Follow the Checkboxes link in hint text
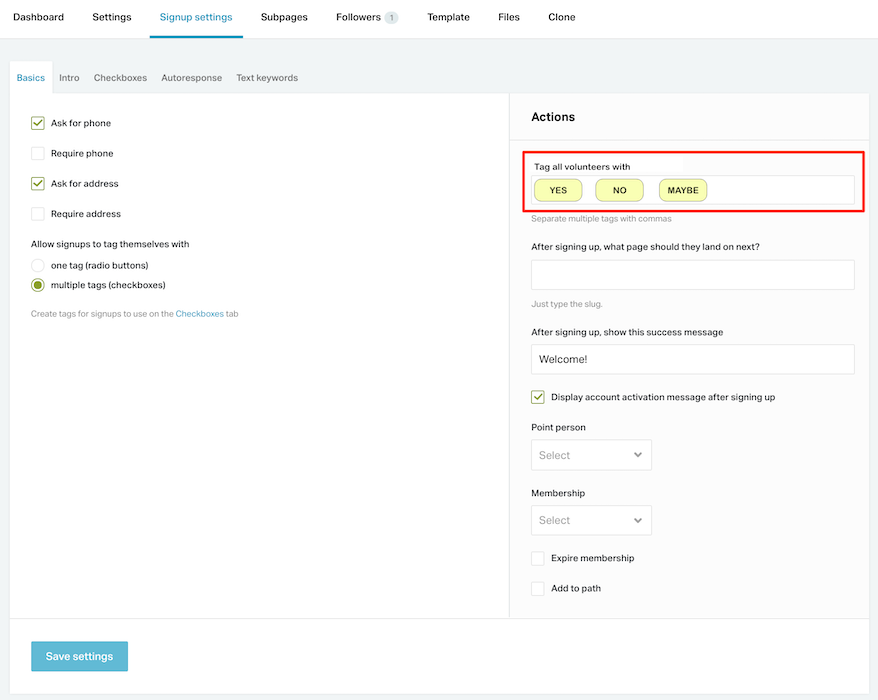 (199, 314)
